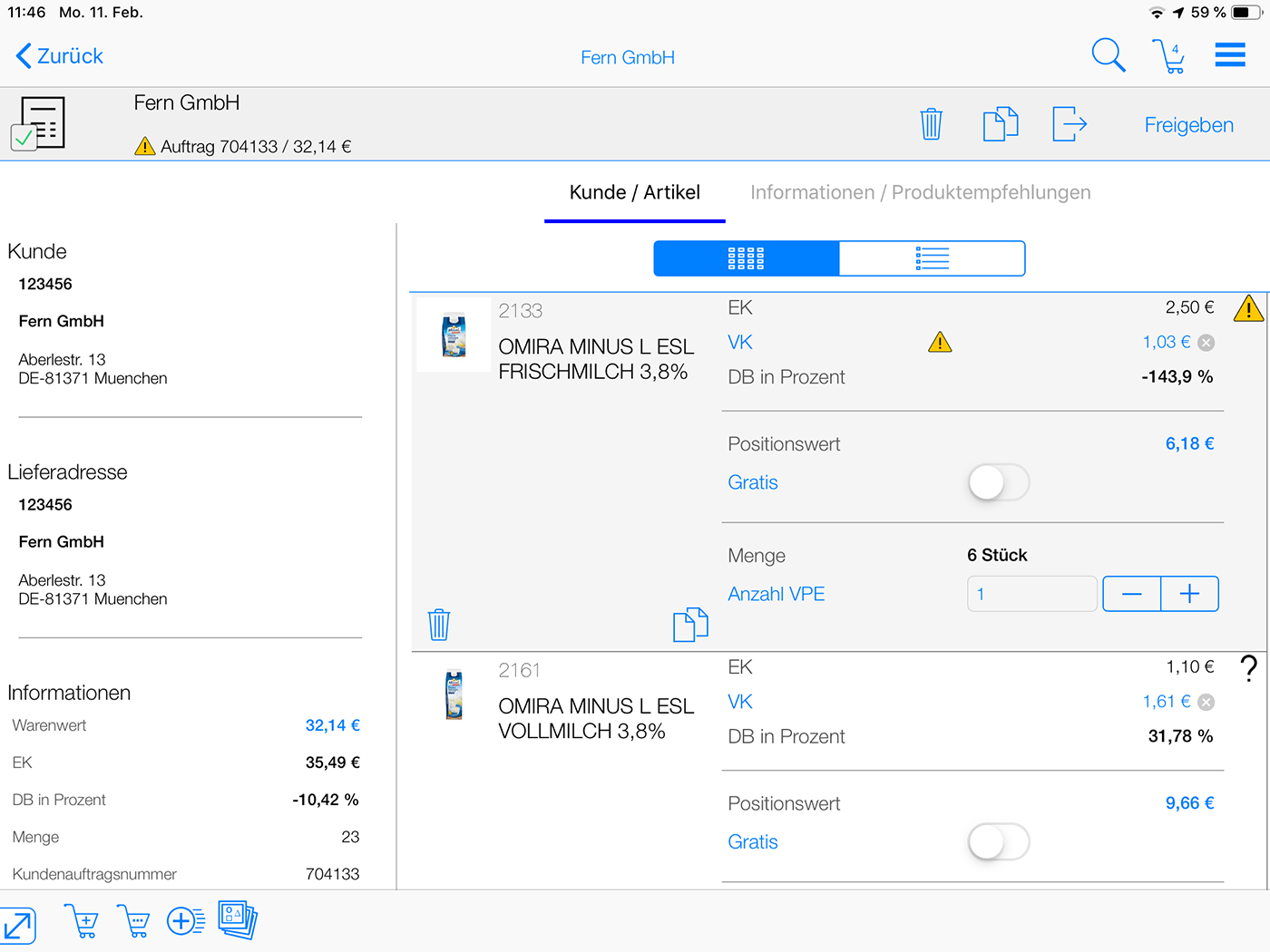Focus the Anzahl VPE quantity field
The image size is (1270, 952).
1032,594
